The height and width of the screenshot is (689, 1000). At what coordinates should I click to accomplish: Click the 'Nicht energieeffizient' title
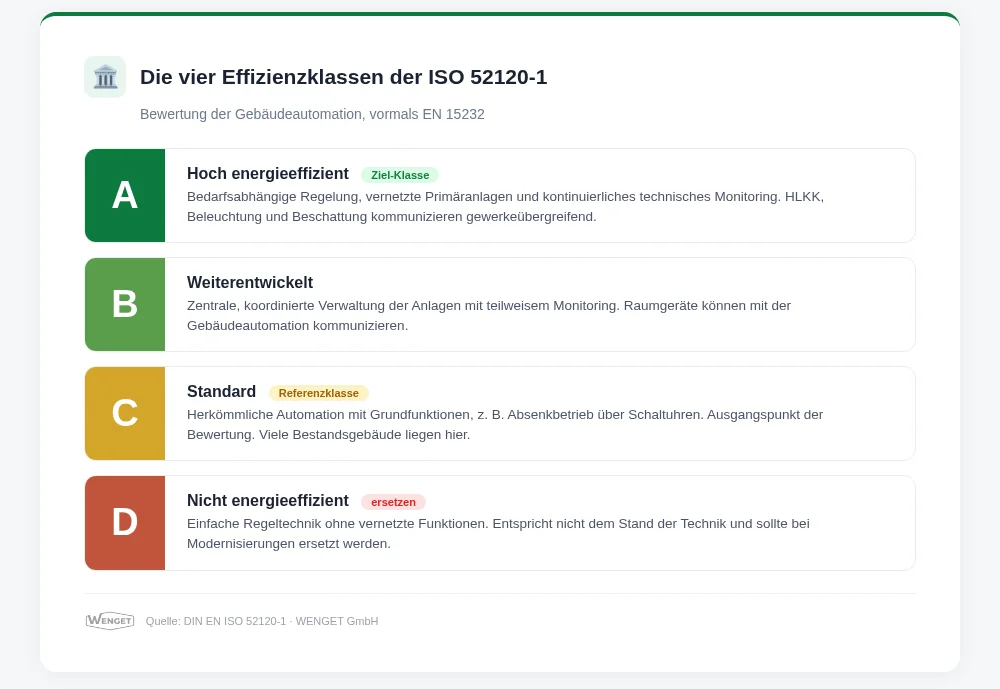[x=268, y=501]
